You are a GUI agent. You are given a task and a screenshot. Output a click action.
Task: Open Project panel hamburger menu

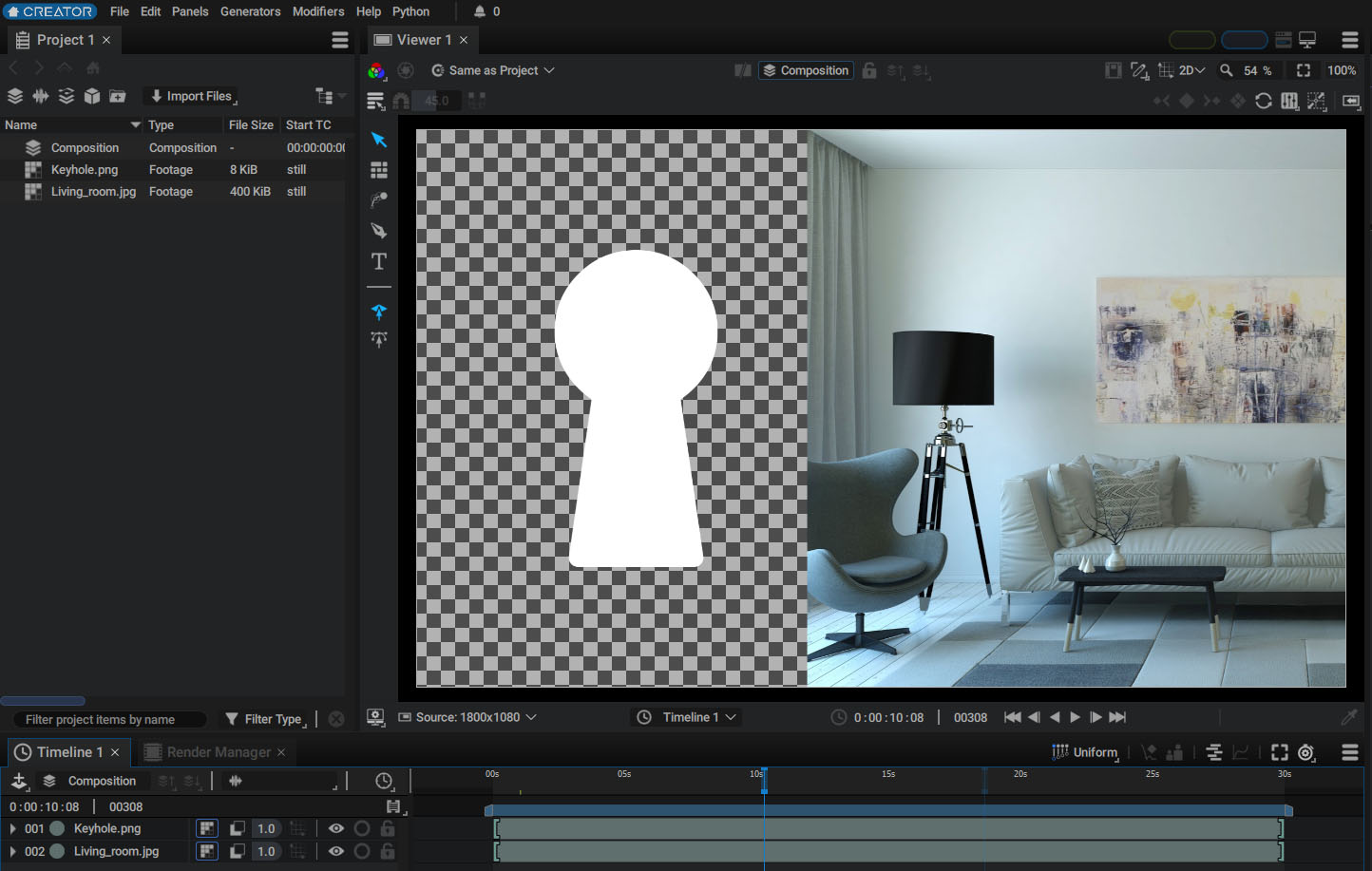(x=340, y=40)
